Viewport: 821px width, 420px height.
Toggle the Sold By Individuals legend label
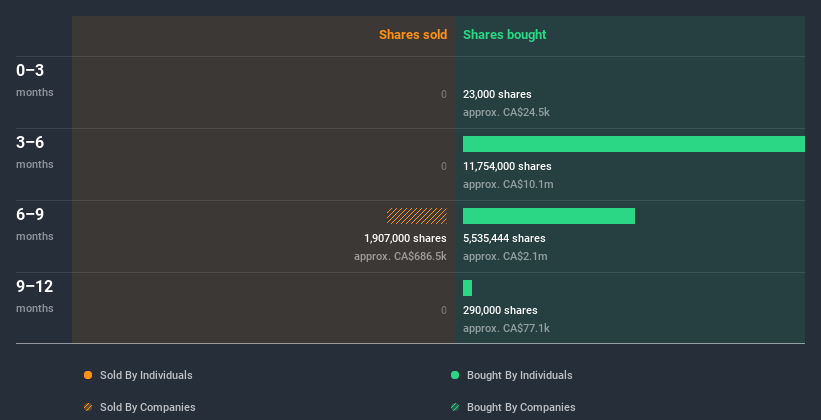point(146,375)
